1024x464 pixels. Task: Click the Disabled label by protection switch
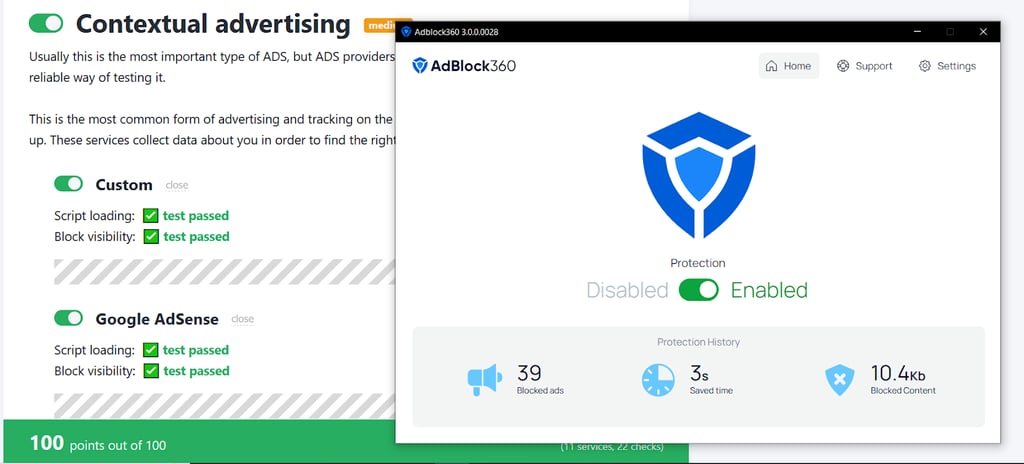pos(627,290)
